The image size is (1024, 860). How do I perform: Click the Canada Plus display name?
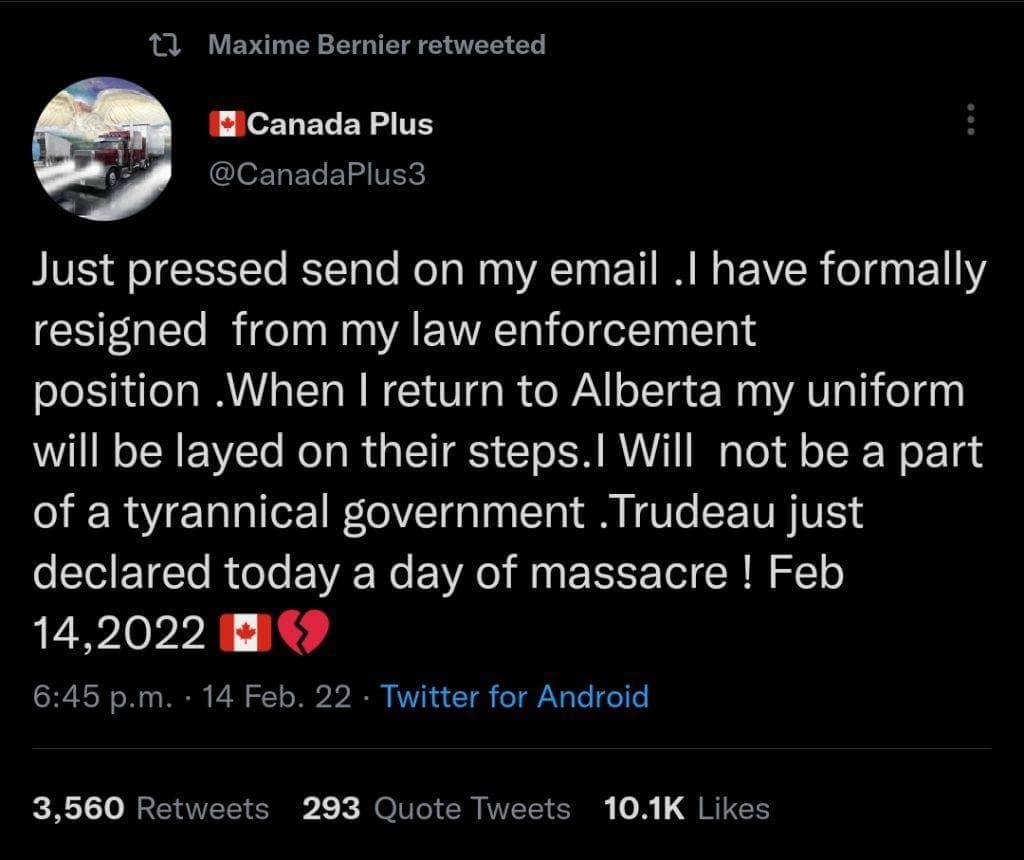[339, 124]
